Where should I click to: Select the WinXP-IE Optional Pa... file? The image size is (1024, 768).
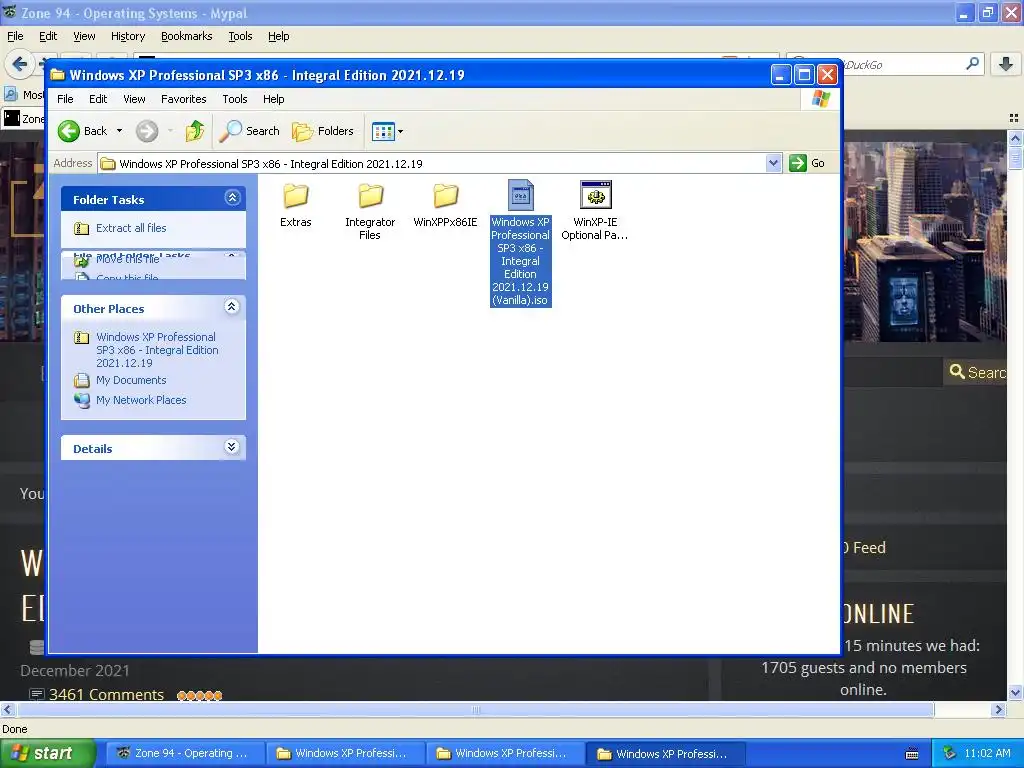tap(595, 210)
